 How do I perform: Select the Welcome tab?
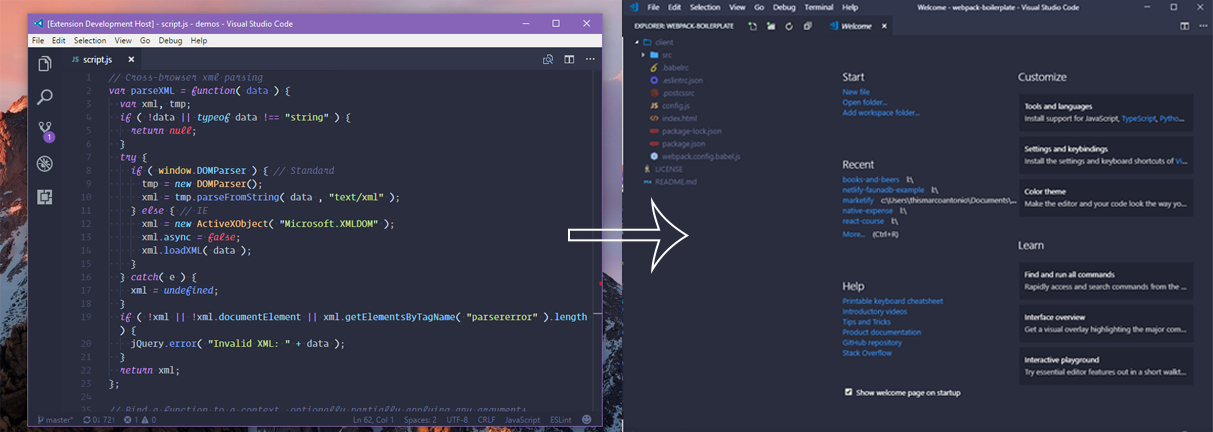(857, 26)
